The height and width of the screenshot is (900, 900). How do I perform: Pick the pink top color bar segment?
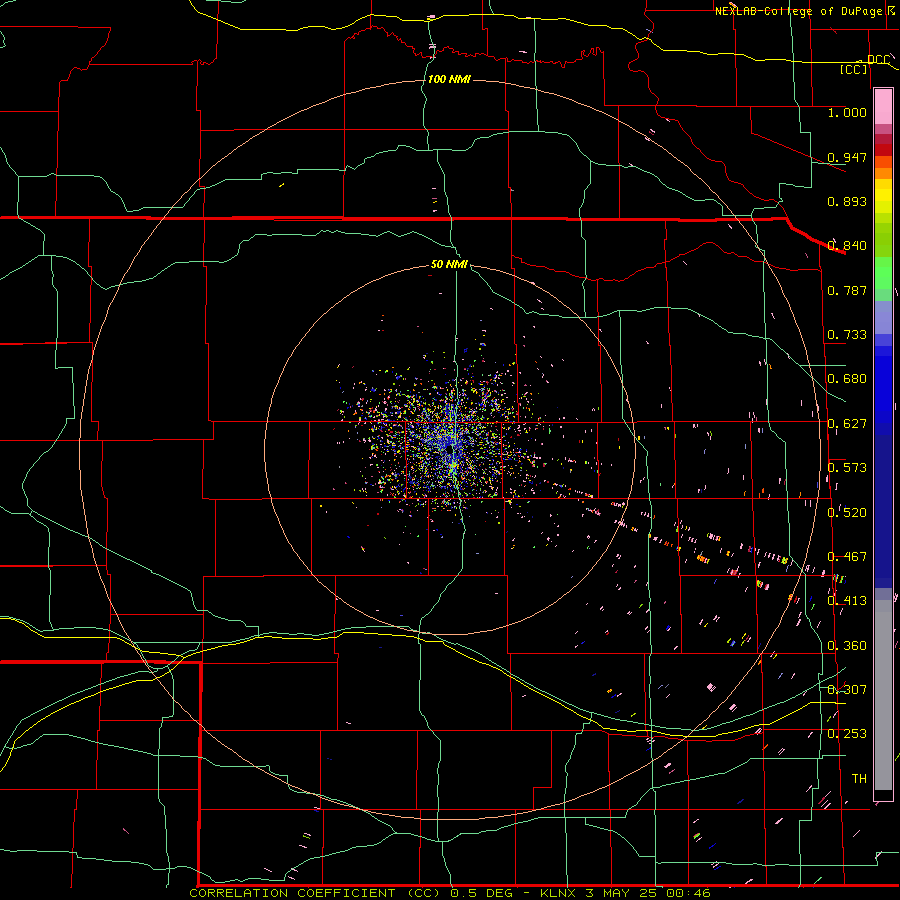pos(883,107)
